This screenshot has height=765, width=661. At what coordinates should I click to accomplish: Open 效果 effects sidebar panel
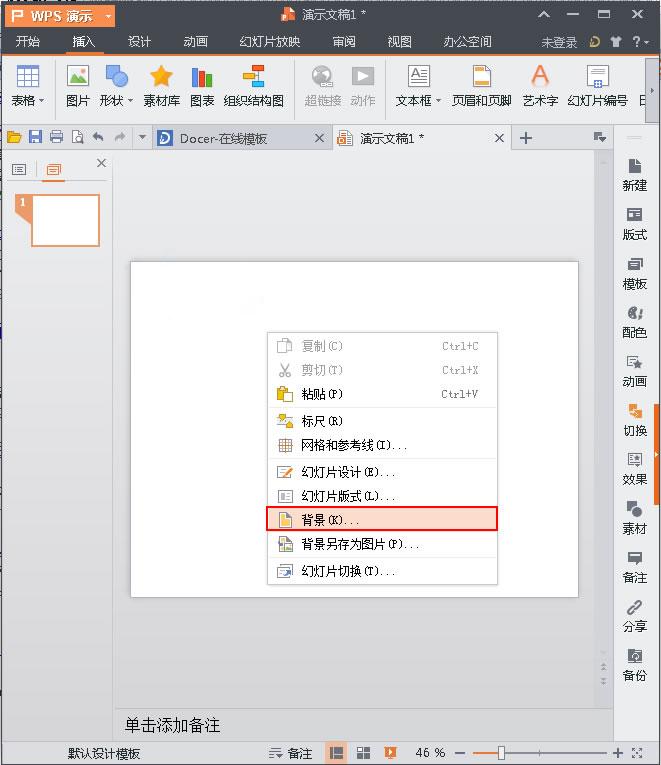click(635, 469)
